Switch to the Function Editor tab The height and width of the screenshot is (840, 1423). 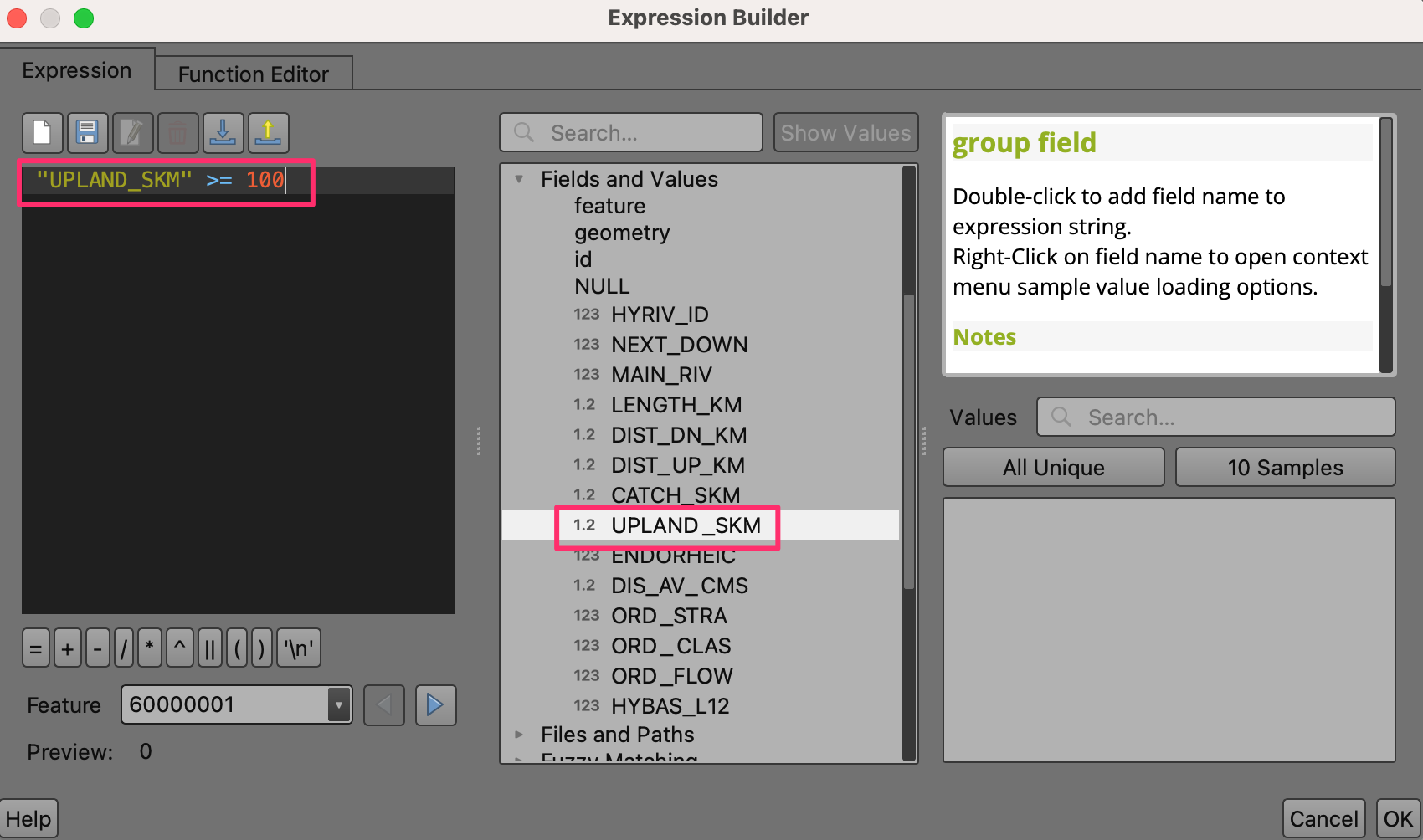(253, 74)
